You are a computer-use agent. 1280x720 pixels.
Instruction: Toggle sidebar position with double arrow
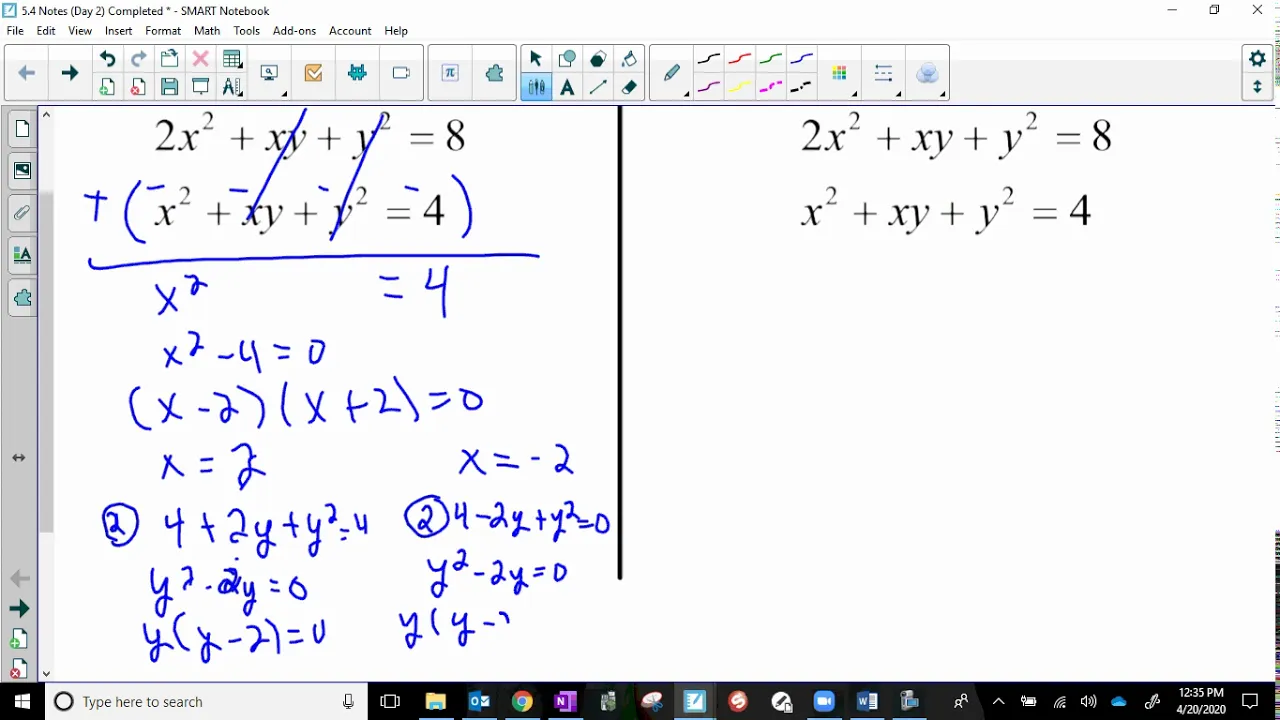(19, 457)
